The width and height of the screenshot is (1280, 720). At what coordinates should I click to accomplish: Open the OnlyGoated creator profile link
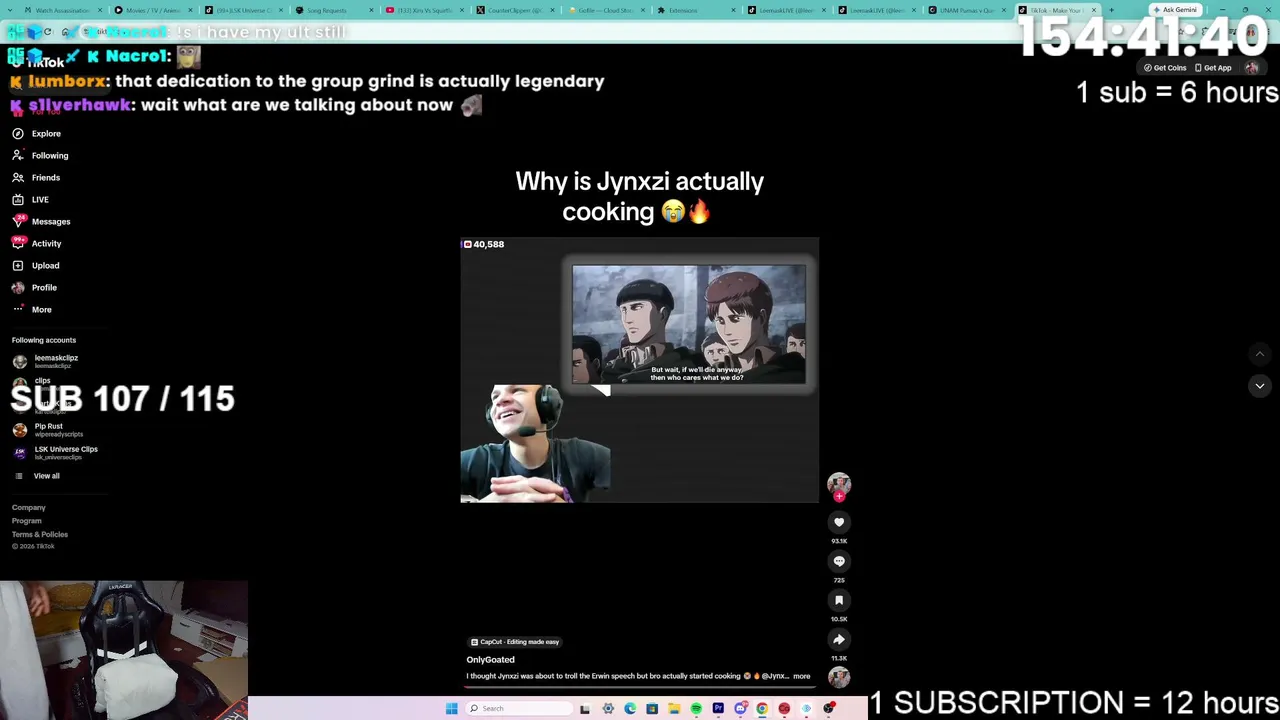pos(490,660)
